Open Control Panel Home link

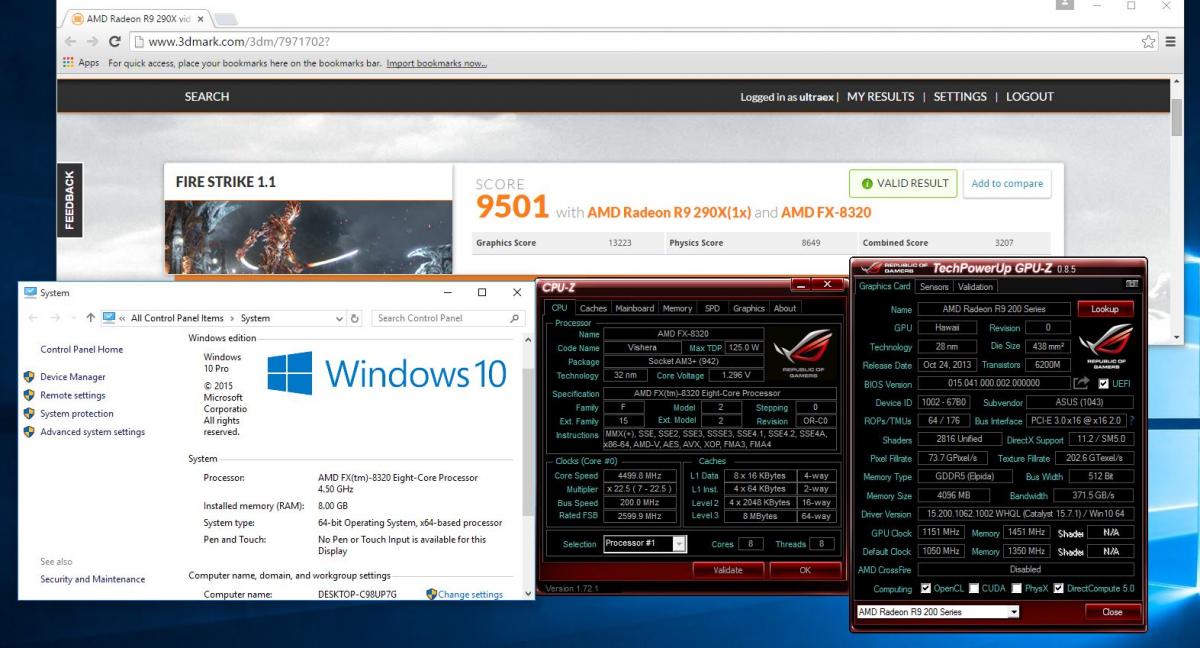(x=82, y=349)
